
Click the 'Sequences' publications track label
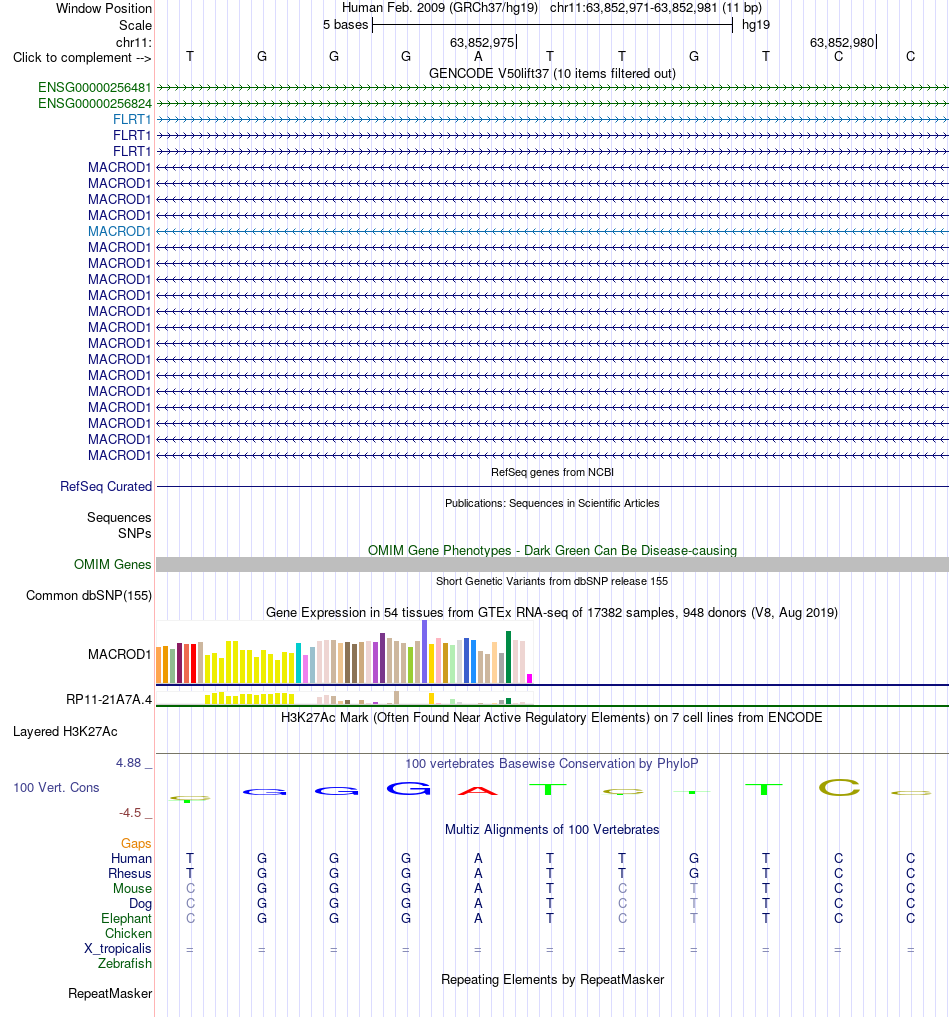(119, 518)
